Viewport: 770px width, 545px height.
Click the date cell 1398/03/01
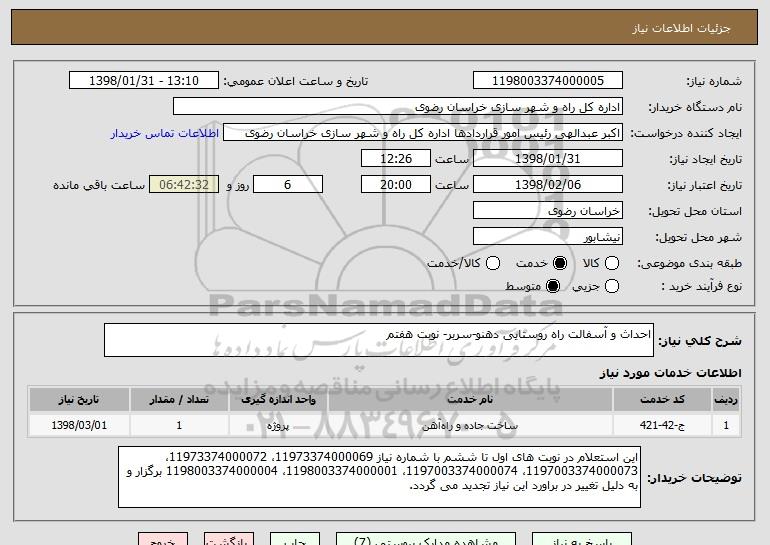tap(79, 425)
